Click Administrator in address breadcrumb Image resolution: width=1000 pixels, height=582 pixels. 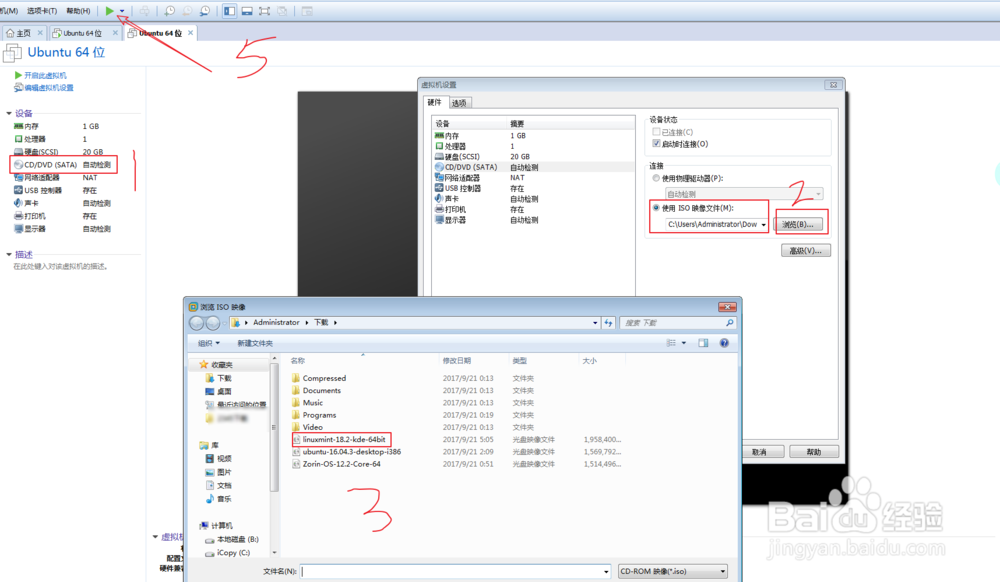[x=276, y=323]
